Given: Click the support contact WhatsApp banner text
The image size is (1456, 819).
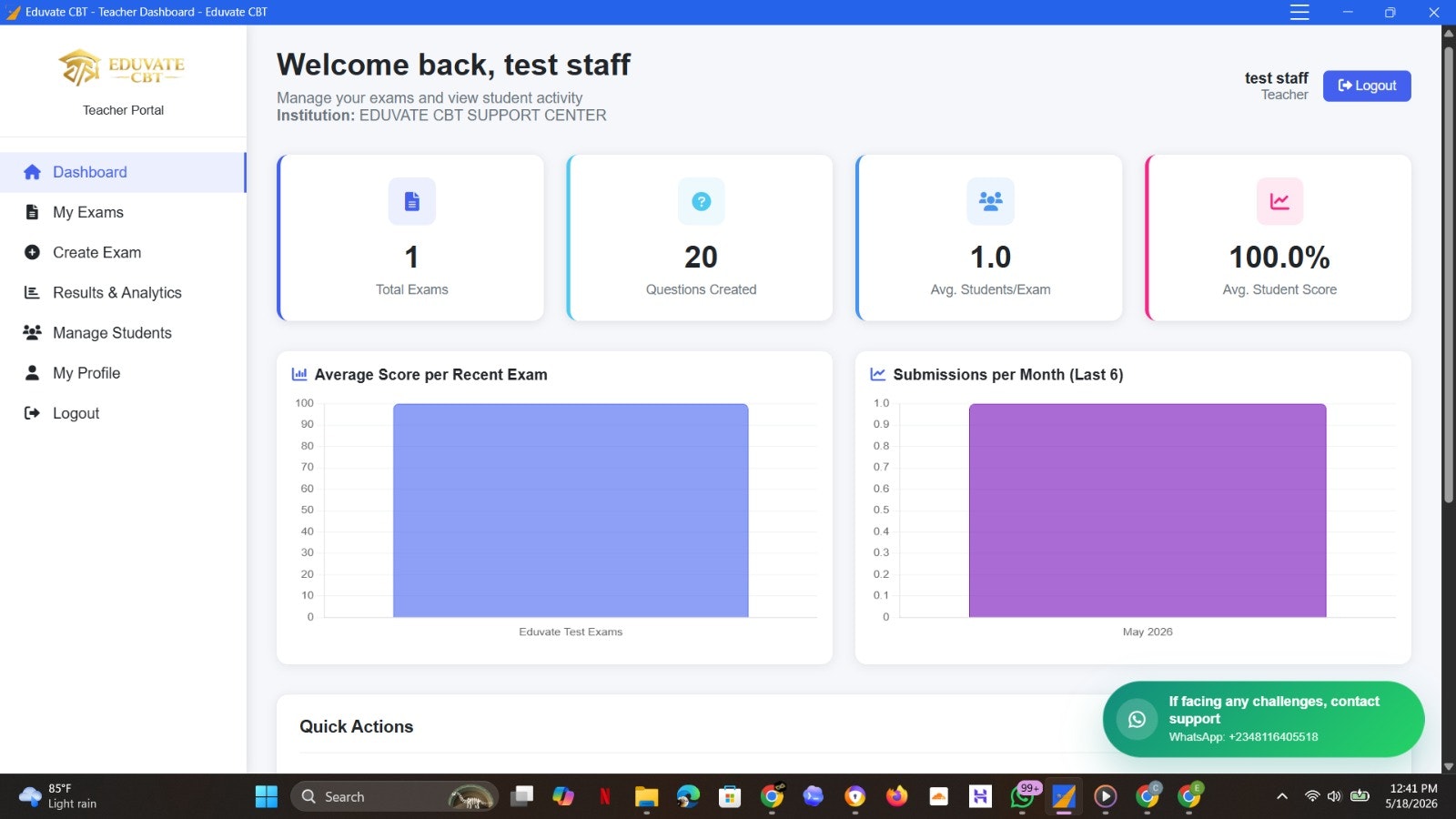Looking at the screenshot, I should [x=1274, y=718].
